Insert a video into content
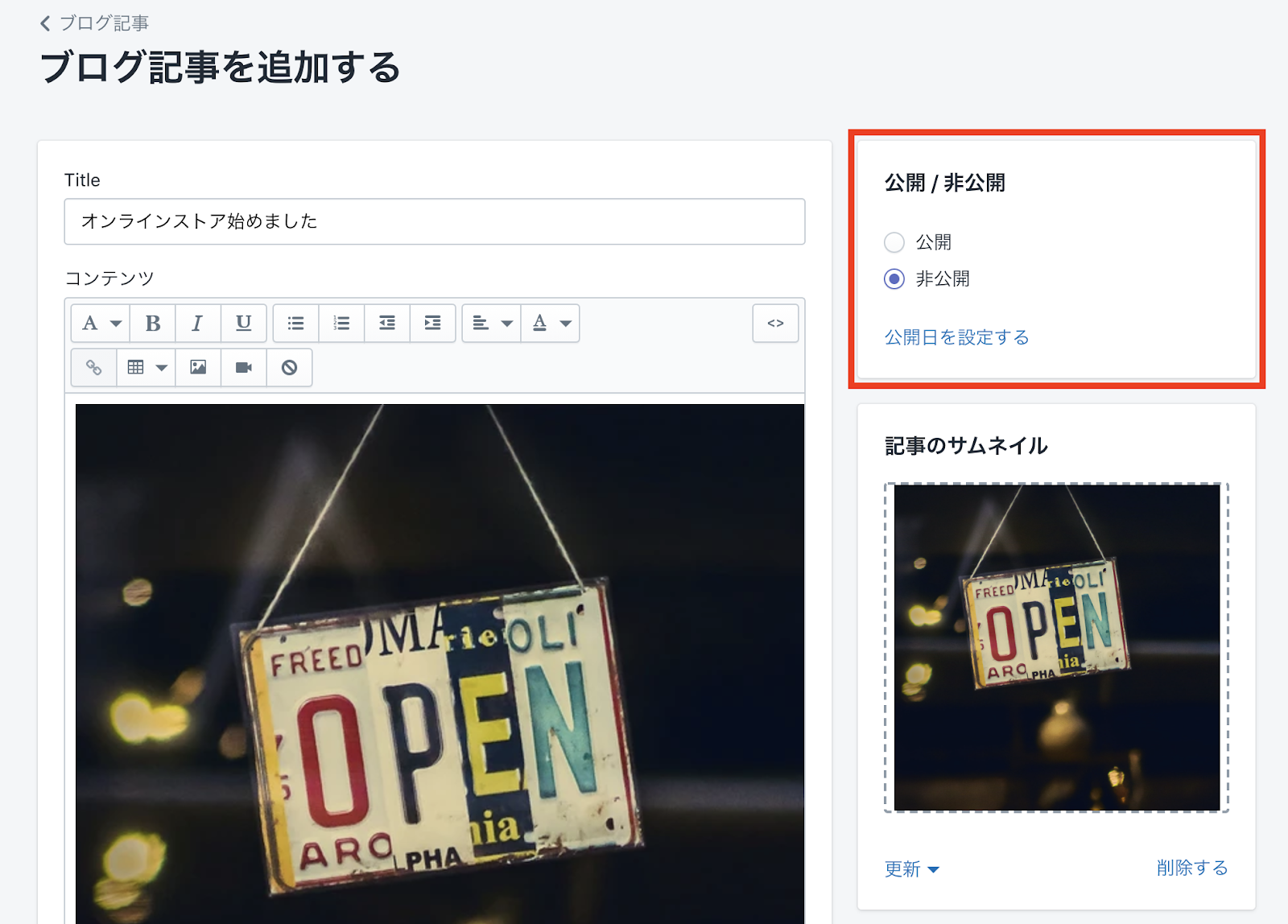This screenshot has height=924, width=1288. (x=243, y=368)
